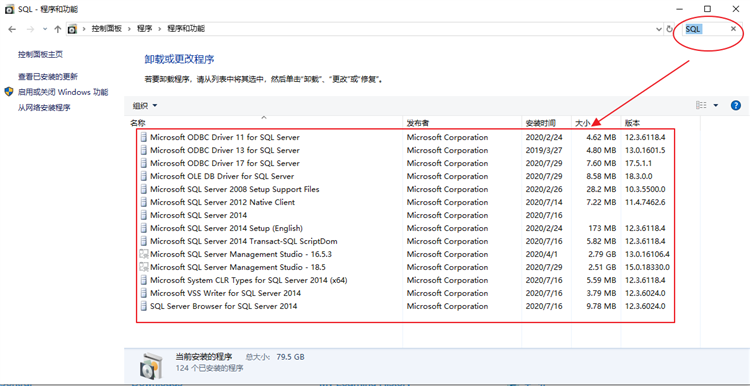Image resolution: width=750 pixels, height=386 pixels.
Task: Select Microsoft ODBC Driver 11 for SQL Server
Action: point(225,137)
